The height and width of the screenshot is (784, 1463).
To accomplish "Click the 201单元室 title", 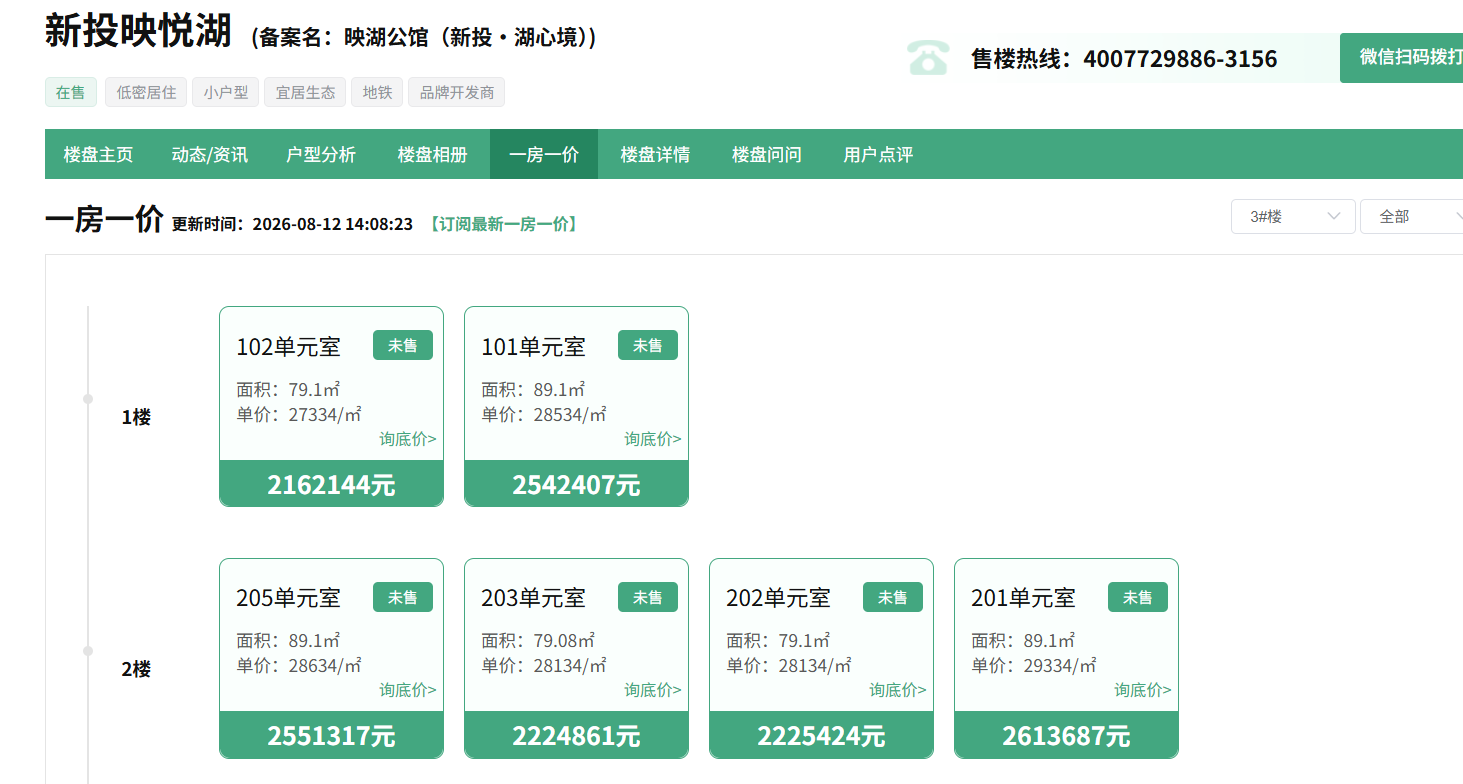I will click(1023, 598).
